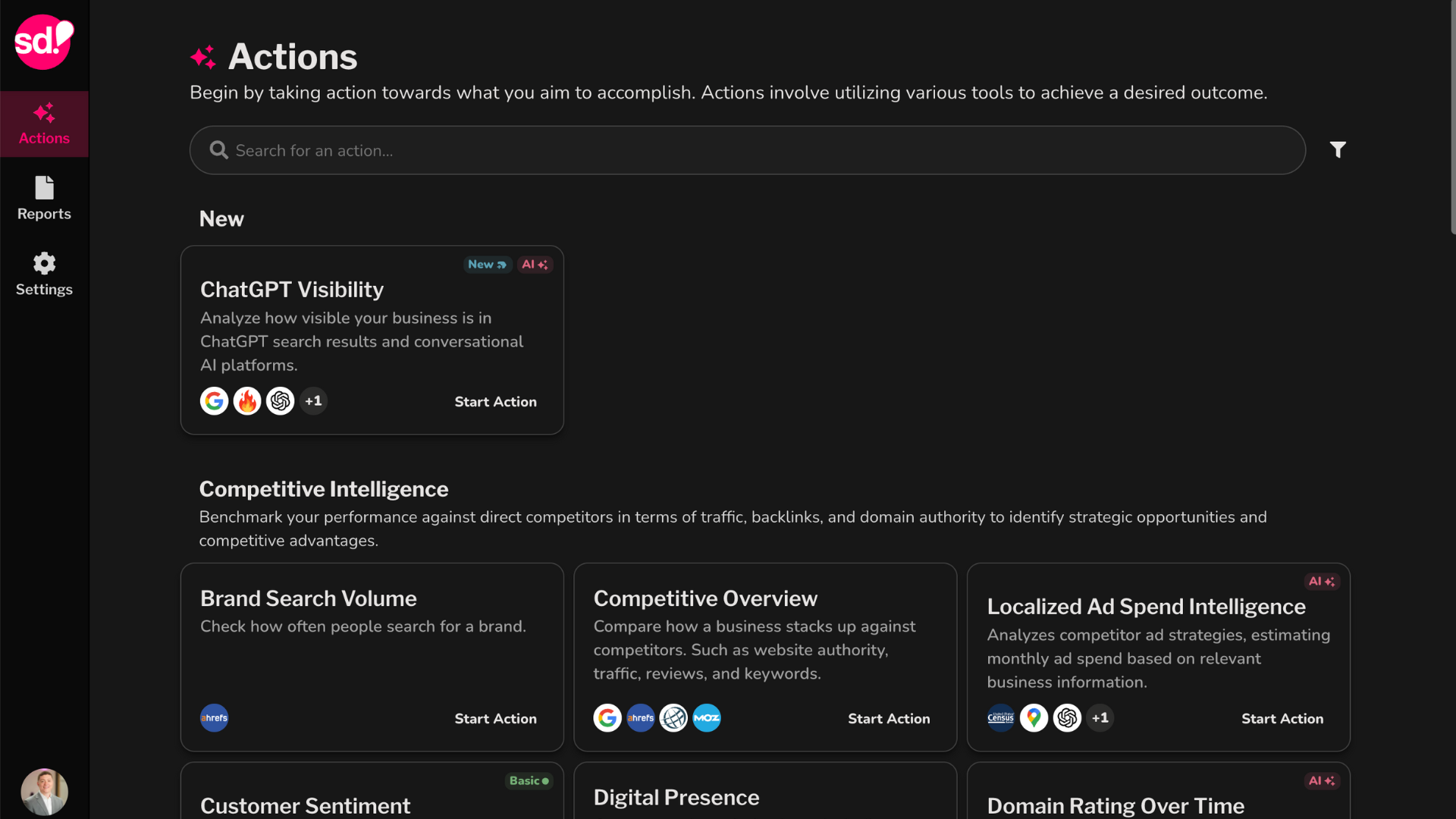The height and width of the screenshot is (819, 1456).
Task: Click the Google icon on ChatGPT Visibility card
Action: (214, 401)
